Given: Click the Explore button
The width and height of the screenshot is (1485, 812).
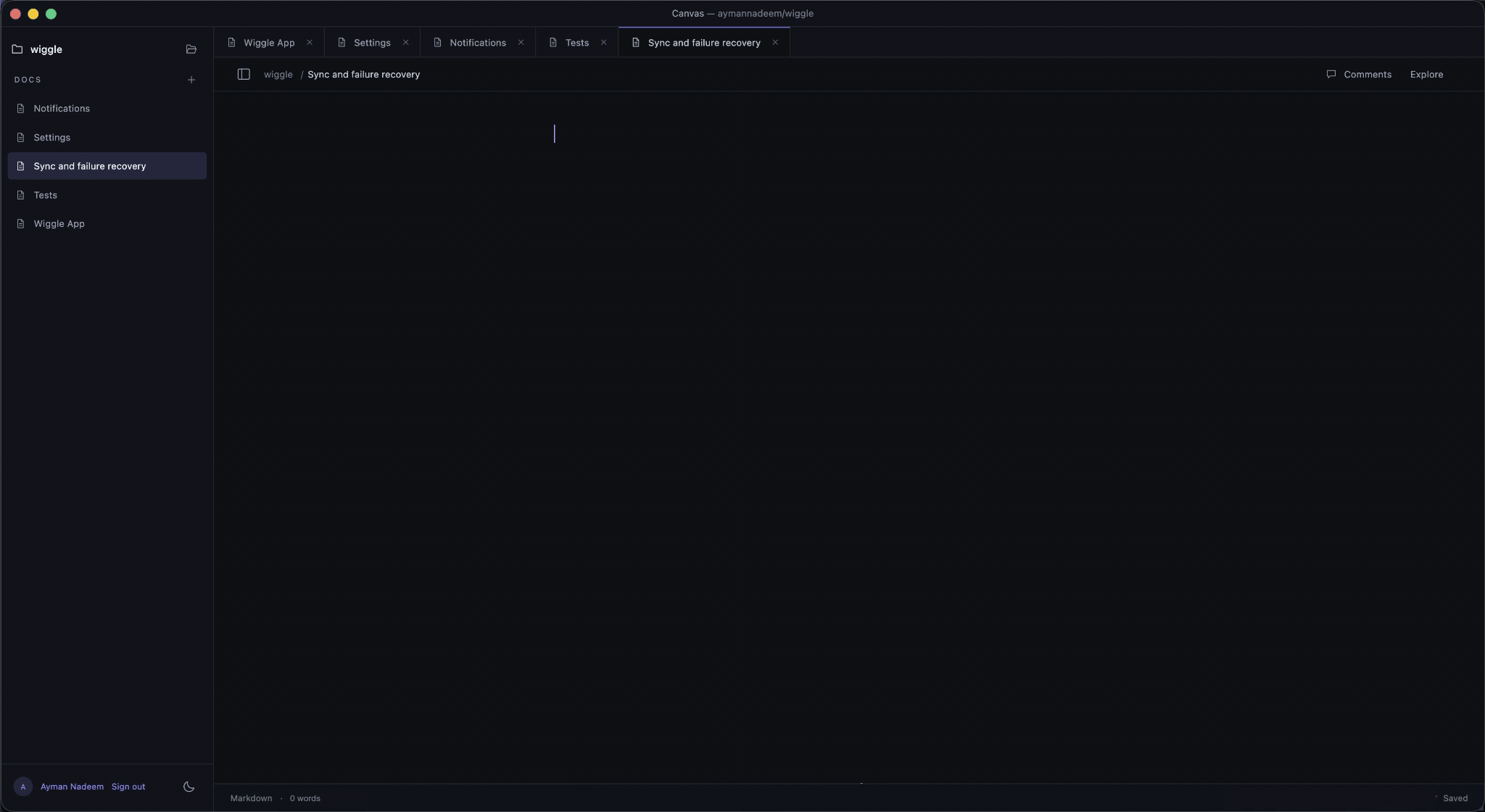Looking at the screenshot, I should [1426, 74].
